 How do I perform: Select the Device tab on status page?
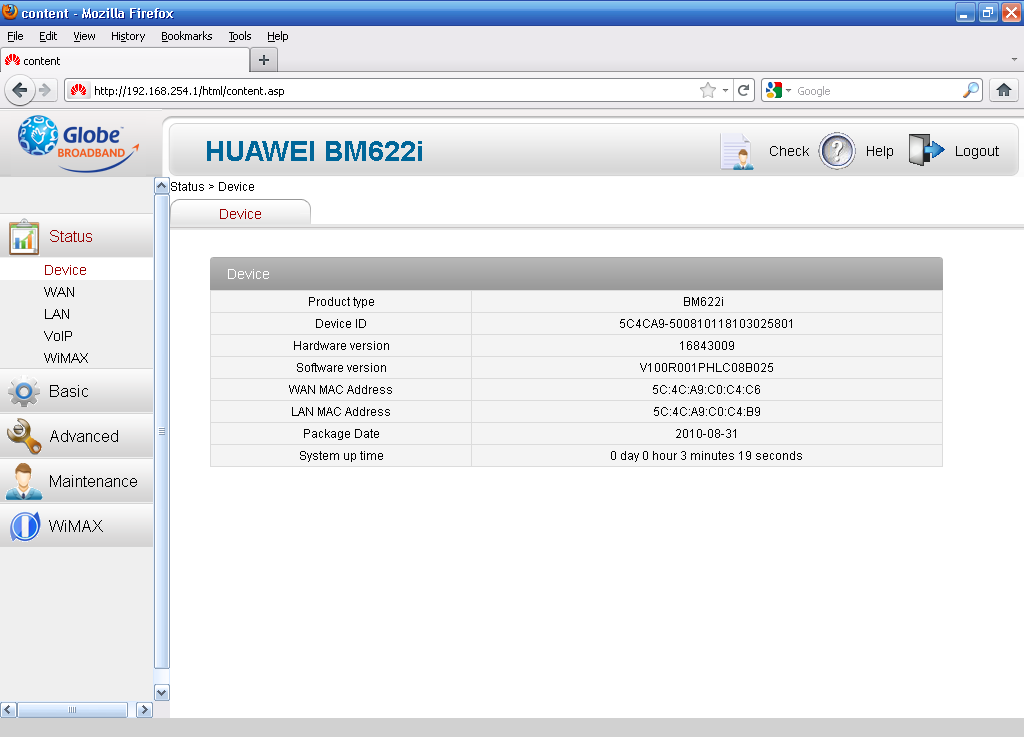(x=240, y=213)
